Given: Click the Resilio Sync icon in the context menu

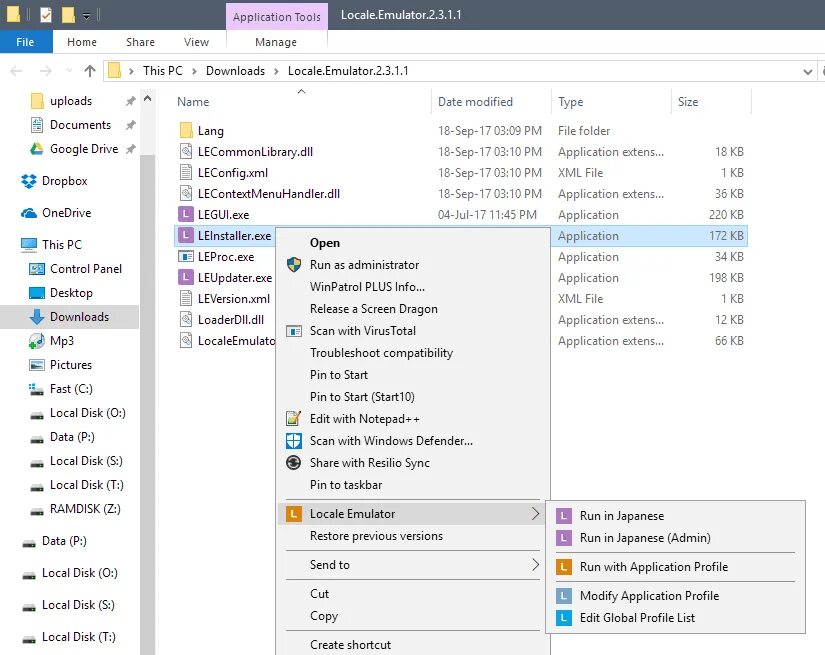Looking at the screenshot, I should (x=293, y=463).
